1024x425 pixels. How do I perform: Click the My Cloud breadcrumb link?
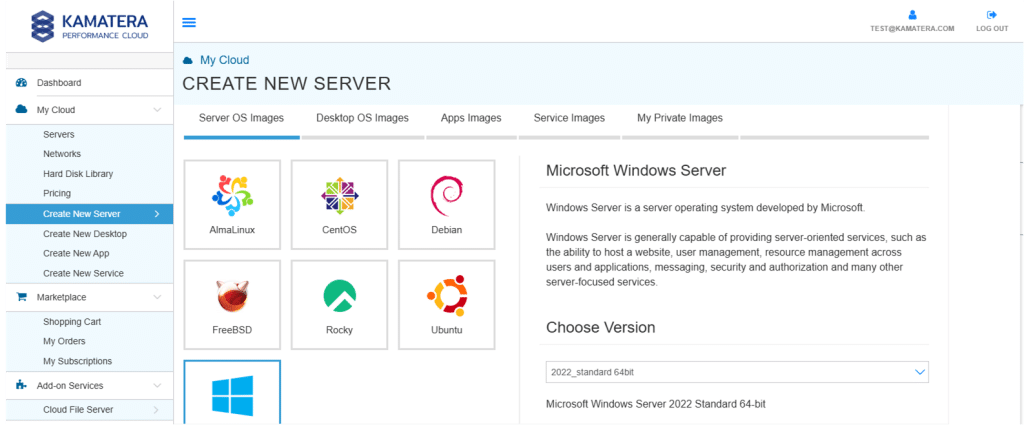pos(225,60)
